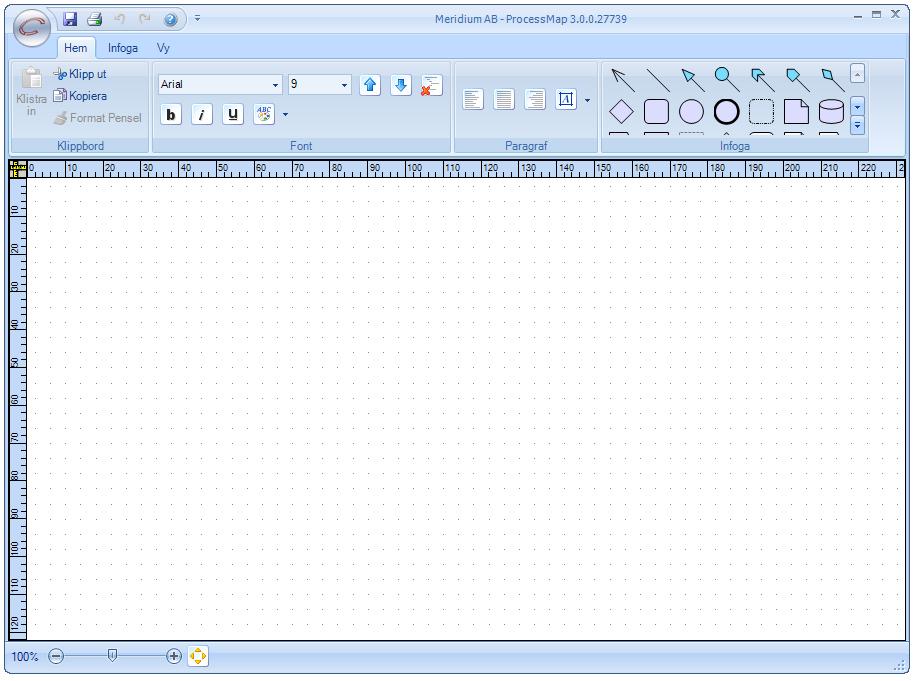916x681 pixels.
Task: Toggle italic formatting
Action: 202,114
